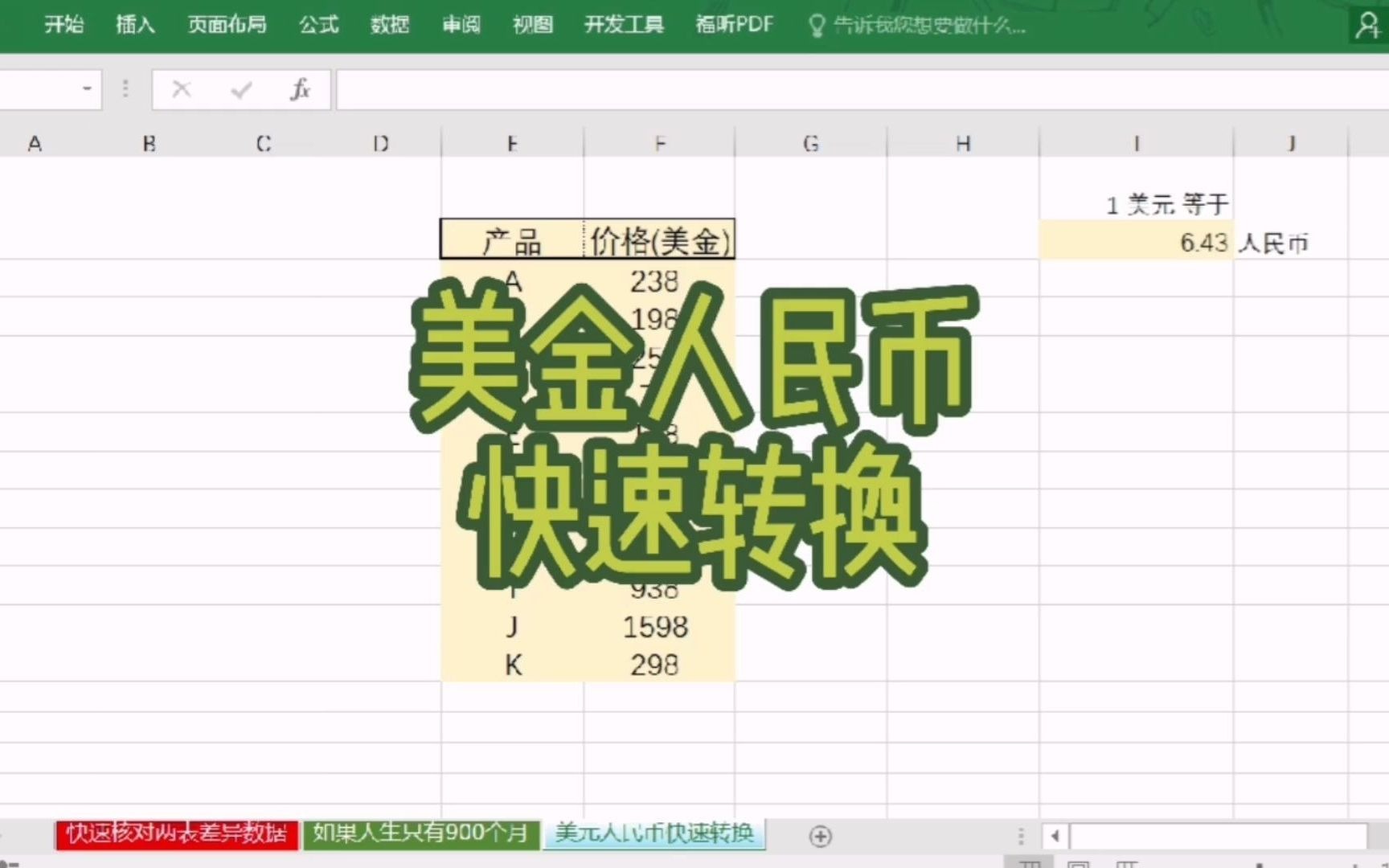Click the user account icon
This screenshot has height=868, width=1389.
pyautogui.click(x=1367, y=26)
